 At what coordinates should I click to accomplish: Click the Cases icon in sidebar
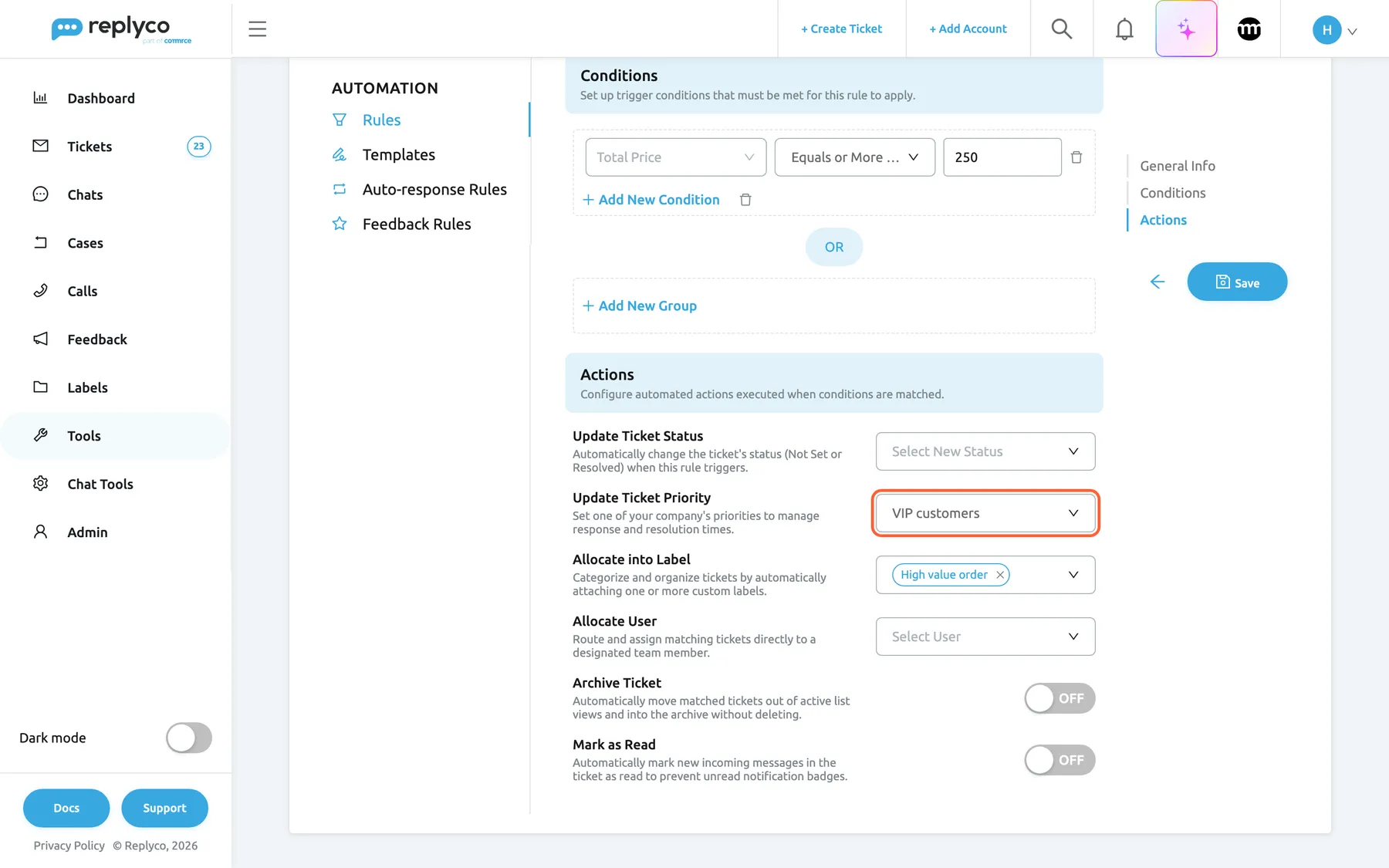click(40, 242)
